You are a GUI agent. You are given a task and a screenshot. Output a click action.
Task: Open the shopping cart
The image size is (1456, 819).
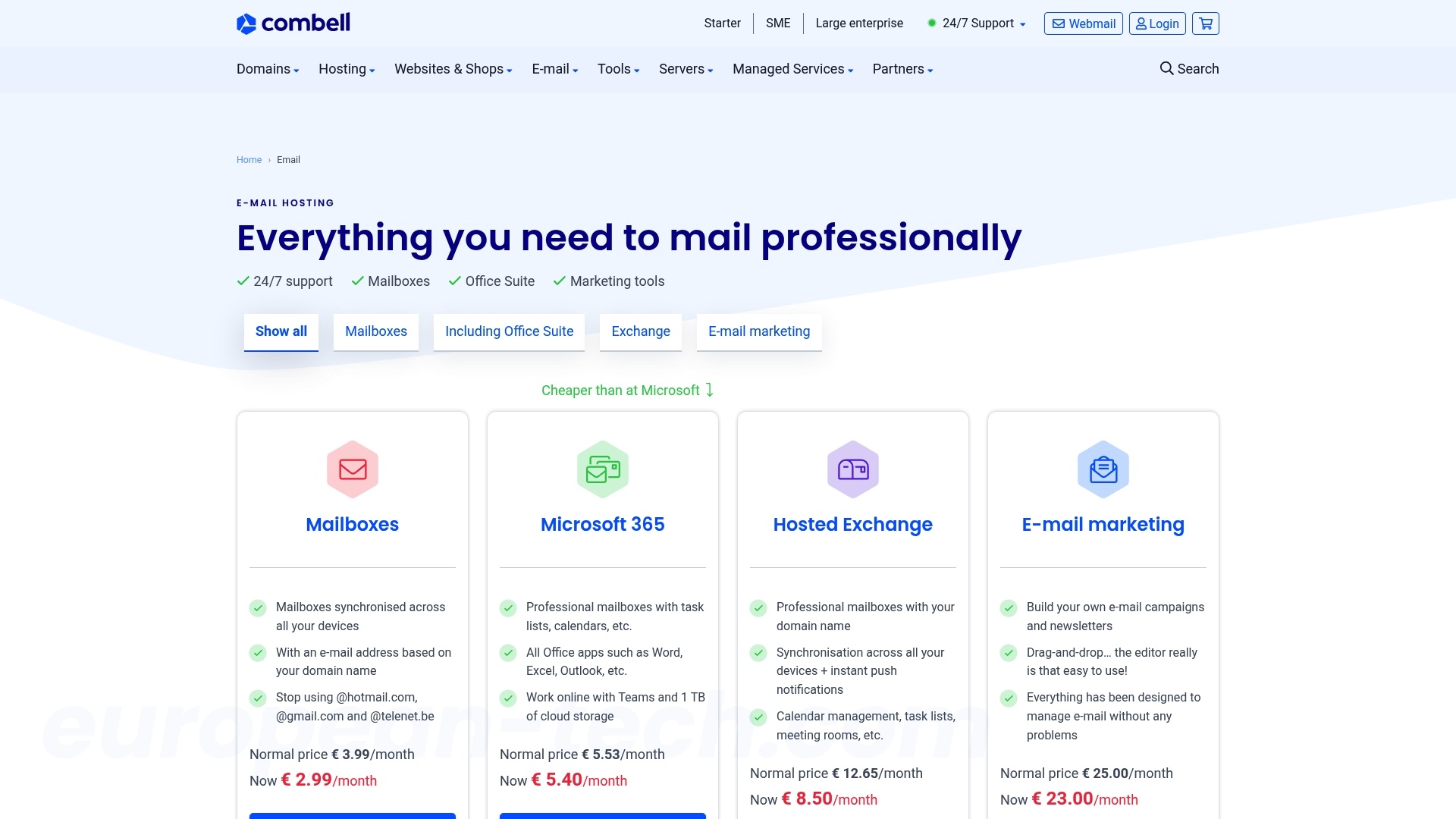pos(1204,24)
